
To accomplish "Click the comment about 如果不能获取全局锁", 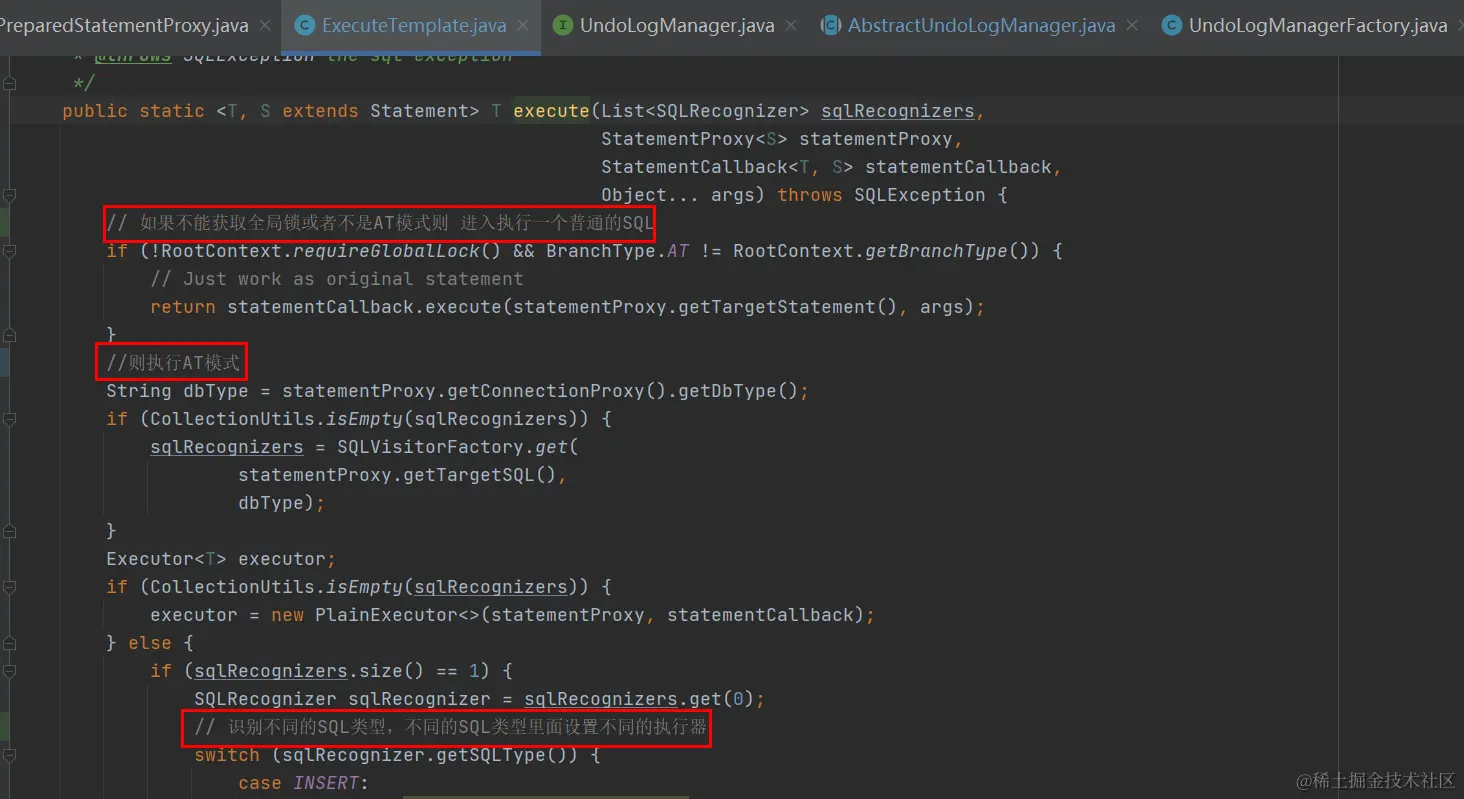I will (380, 222).
